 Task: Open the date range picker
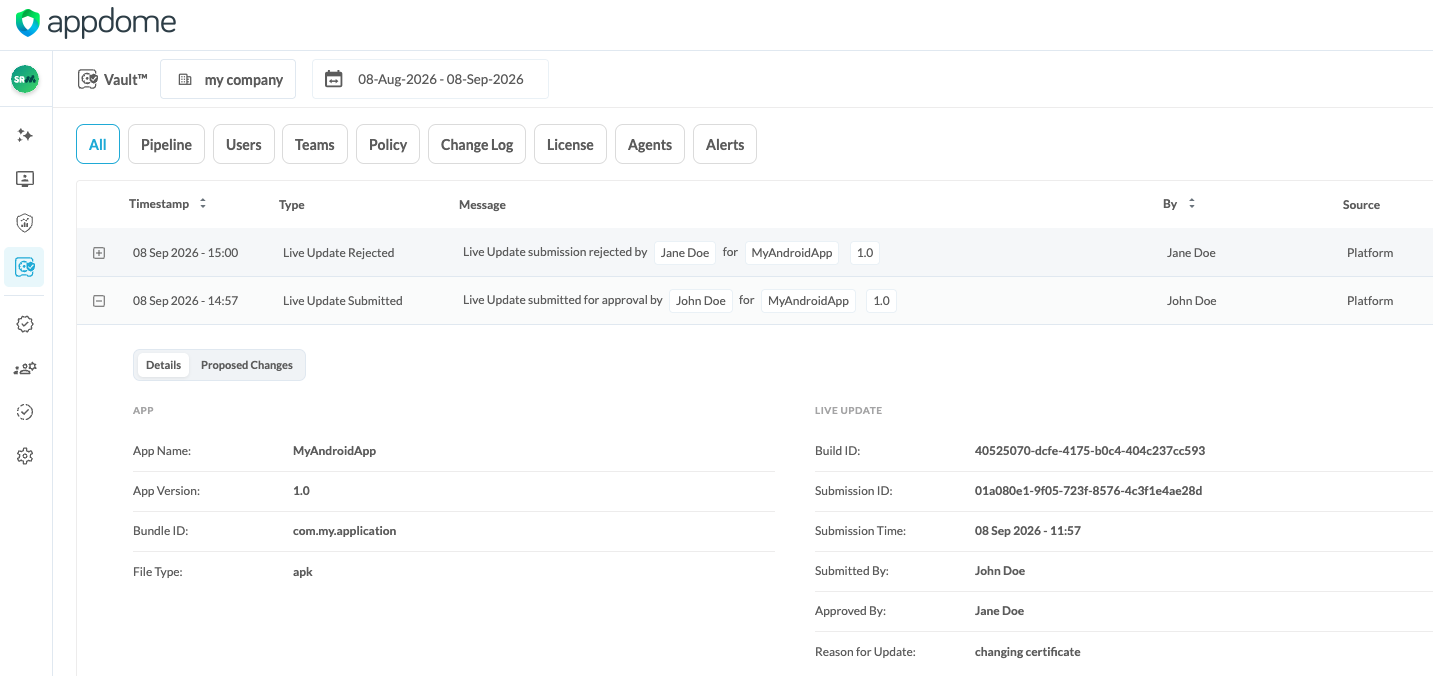(x=430, y=79)
